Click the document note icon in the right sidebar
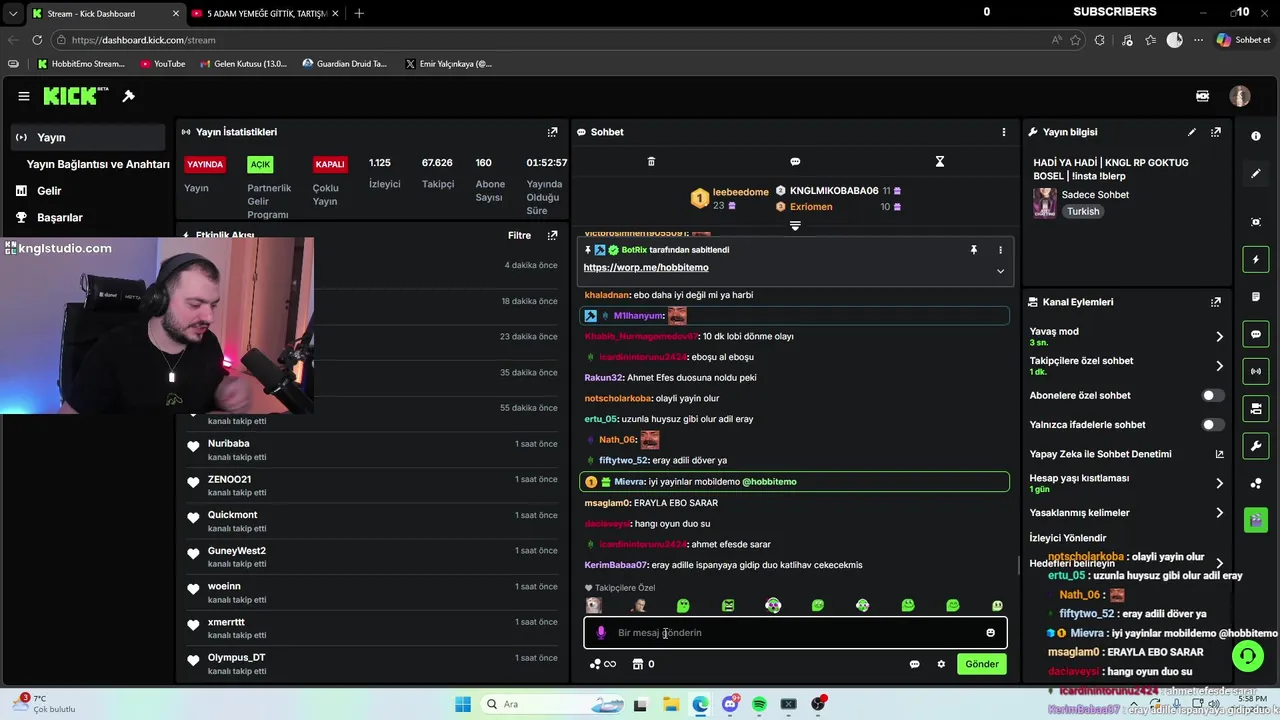This screenshot has width=1280, height=720. coord(1256,297)
